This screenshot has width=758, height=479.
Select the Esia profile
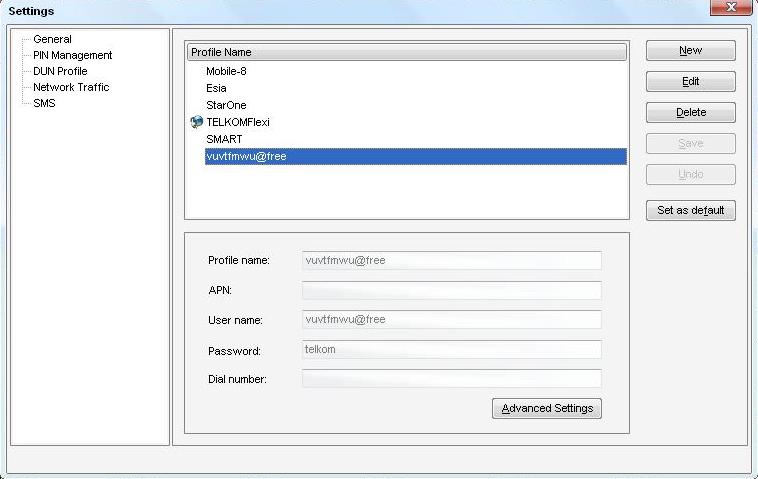coord(216,88)
